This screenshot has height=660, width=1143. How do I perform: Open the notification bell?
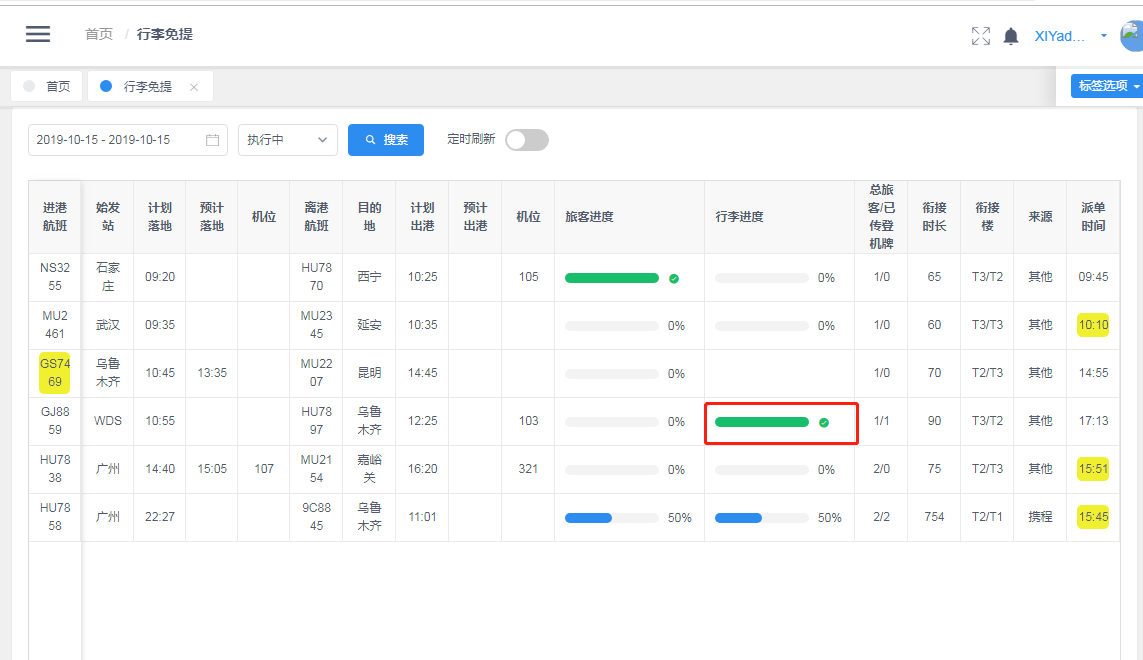click(1011, 36)
